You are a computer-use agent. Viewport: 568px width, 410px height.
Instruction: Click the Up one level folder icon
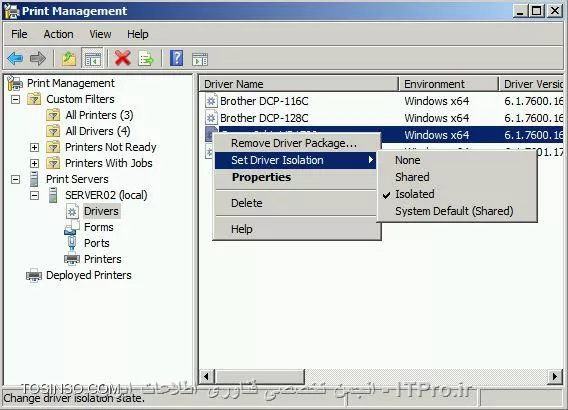(68, 58)
